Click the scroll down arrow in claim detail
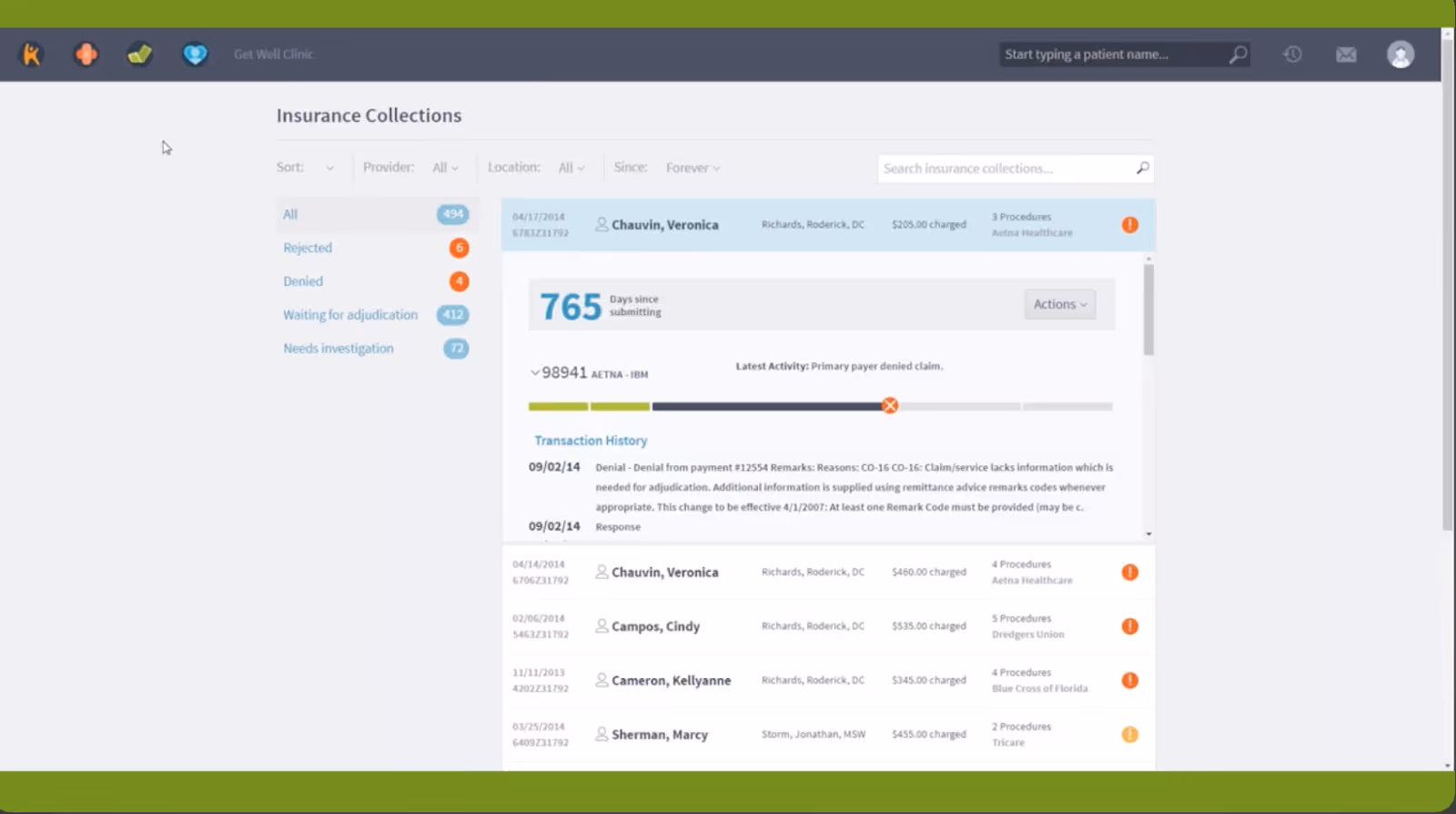 pos(1148,534)
